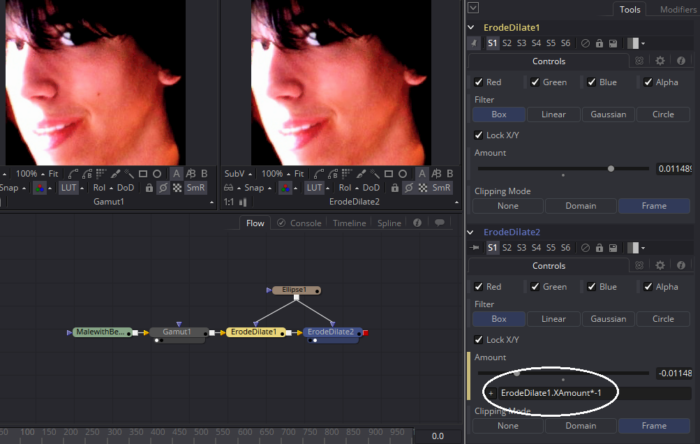Select the Flow tab

coord(255,223)
